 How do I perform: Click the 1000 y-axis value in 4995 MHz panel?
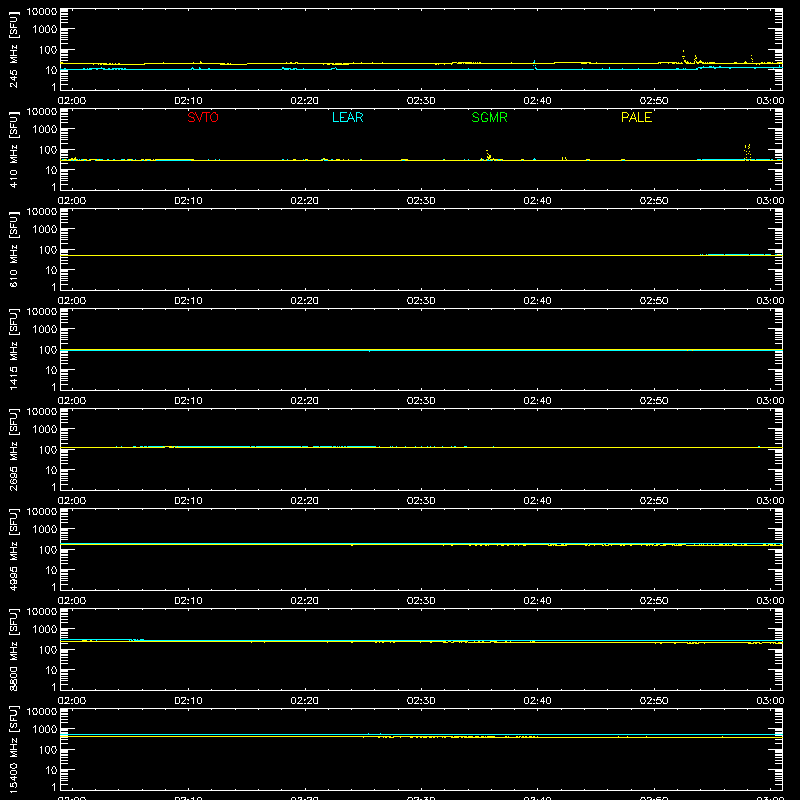pyautogui.click(x=45, y=530)
